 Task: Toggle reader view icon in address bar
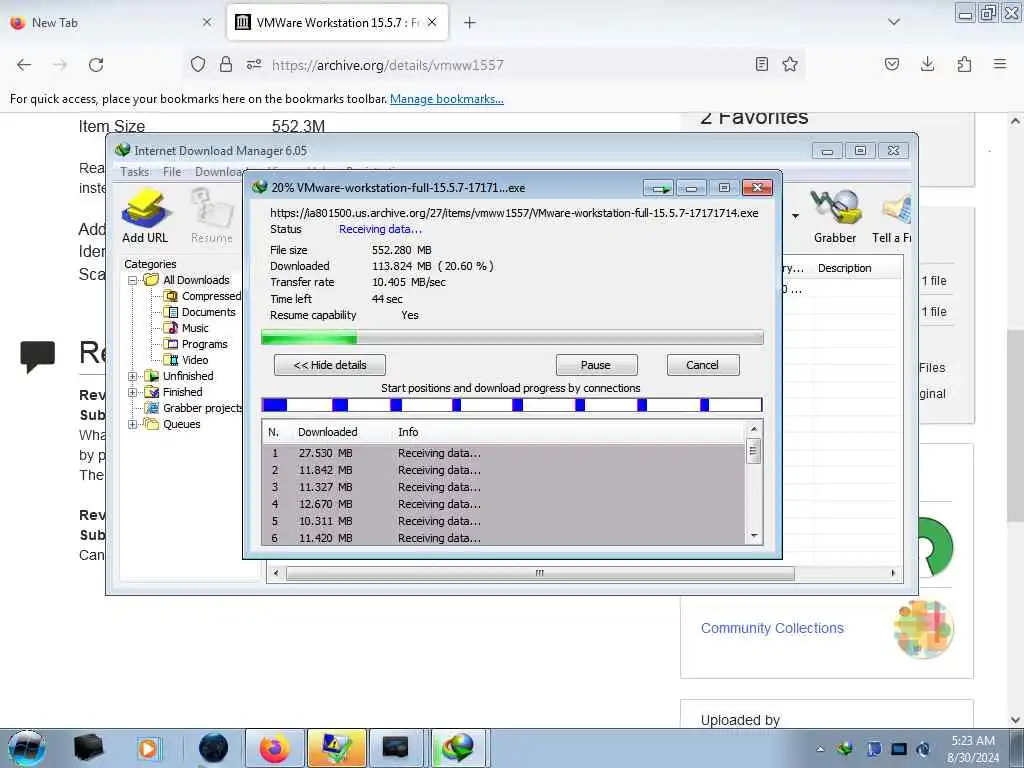[x=761, y=65]
